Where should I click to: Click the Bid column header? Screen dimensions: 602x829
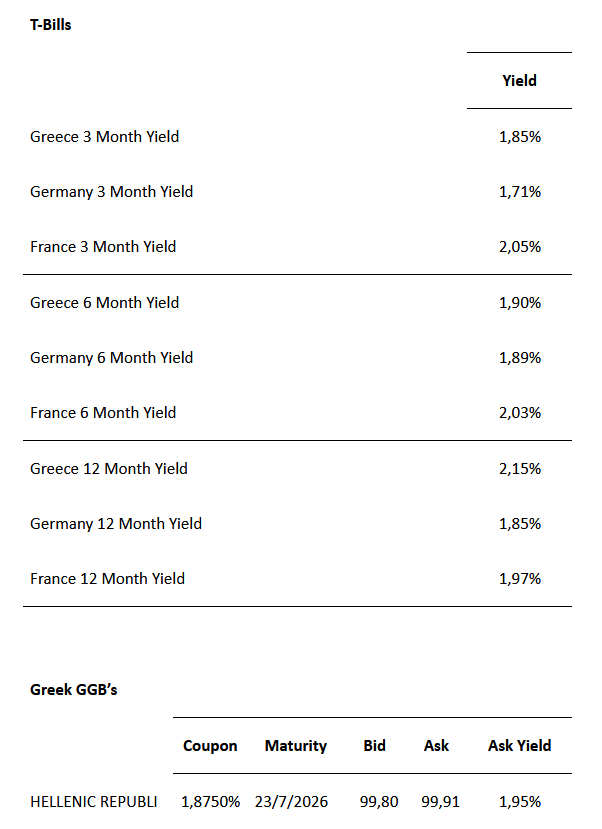coord(375,746)
